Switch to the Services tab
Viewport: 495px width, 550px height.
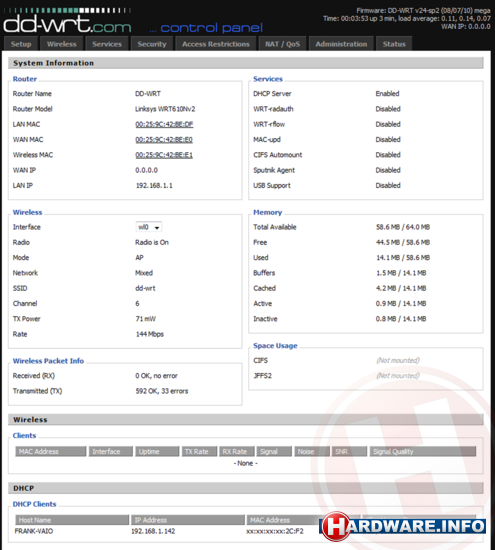point(107,44)
